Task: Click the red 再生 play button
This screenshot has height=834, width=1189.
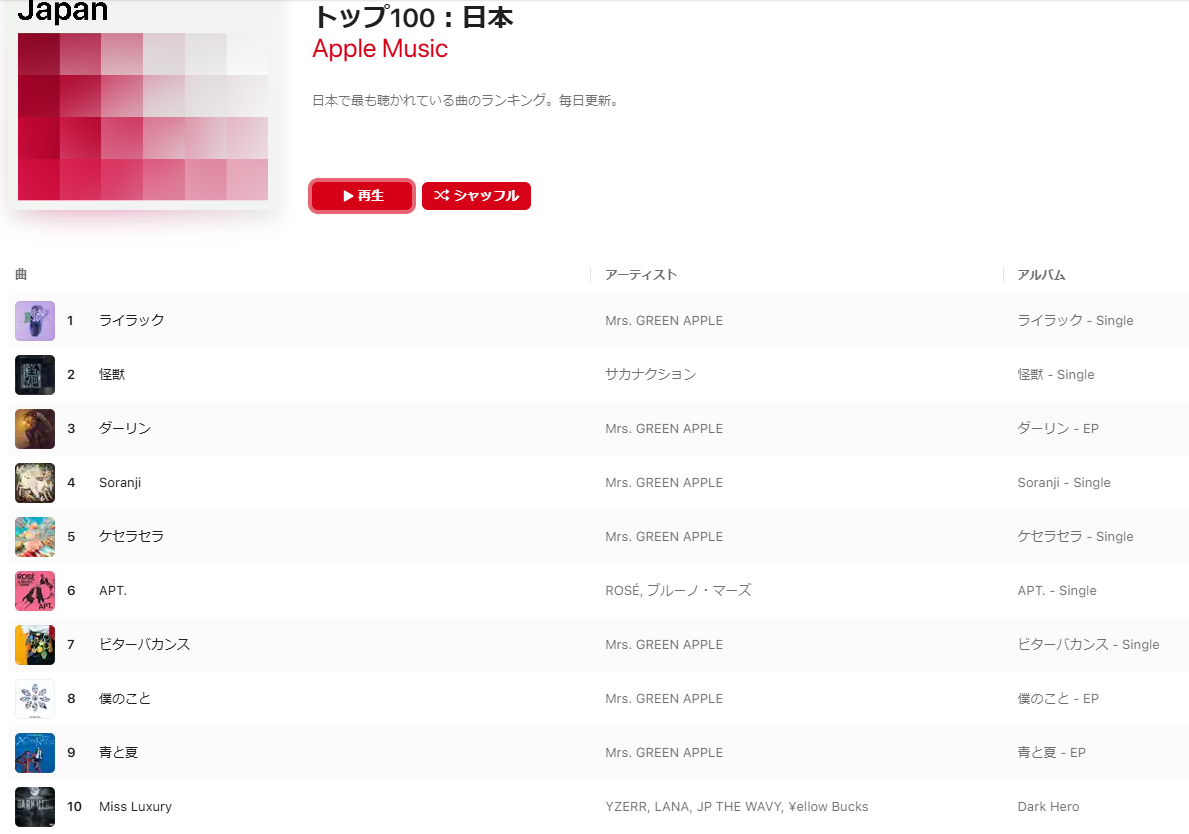Action: point(362,196)
